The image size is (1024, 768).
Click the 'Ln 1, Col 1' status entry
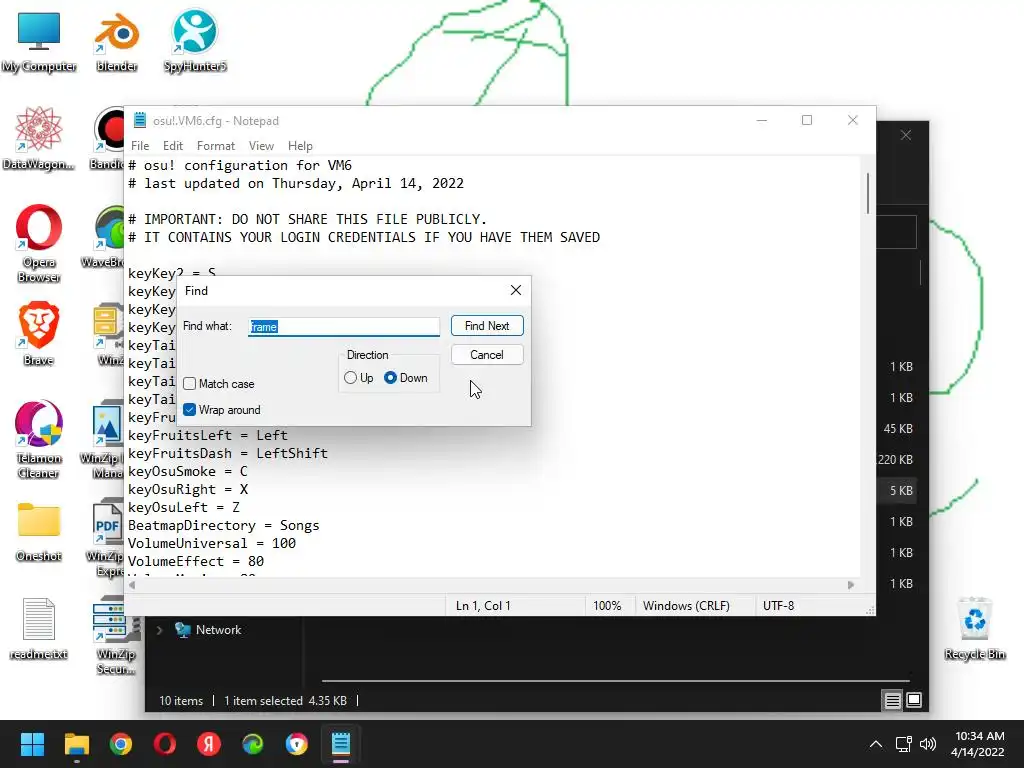click(x=483, y=606)
